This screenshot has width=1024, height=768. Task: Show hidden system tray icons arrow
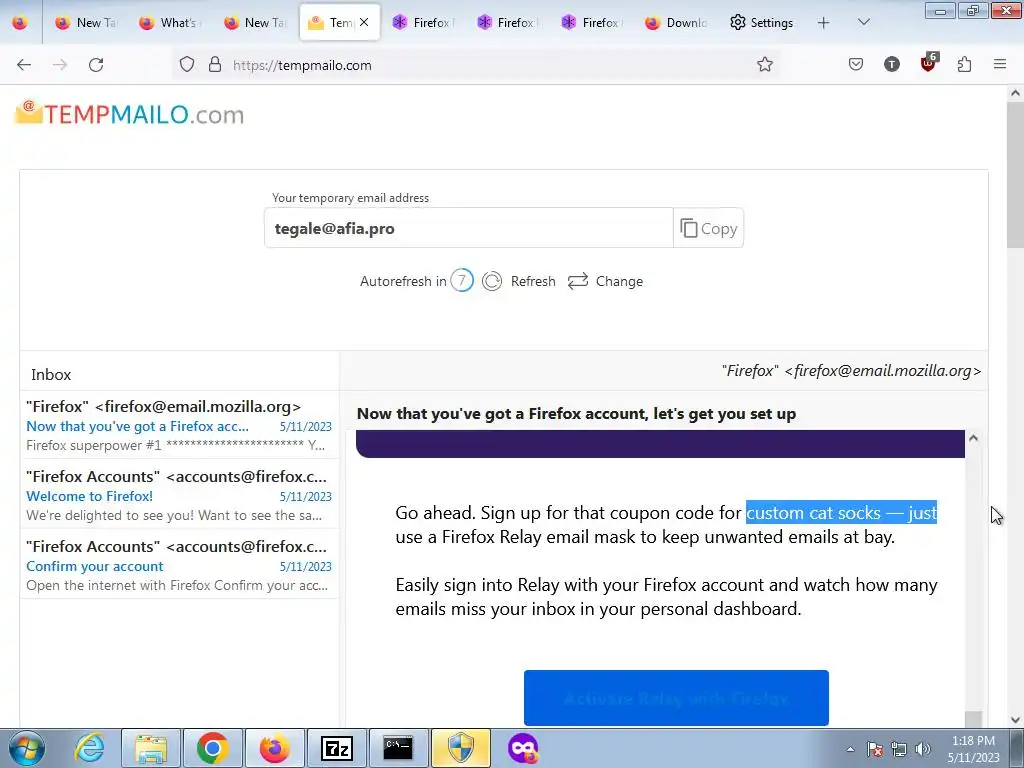click(x=850, y=749)
